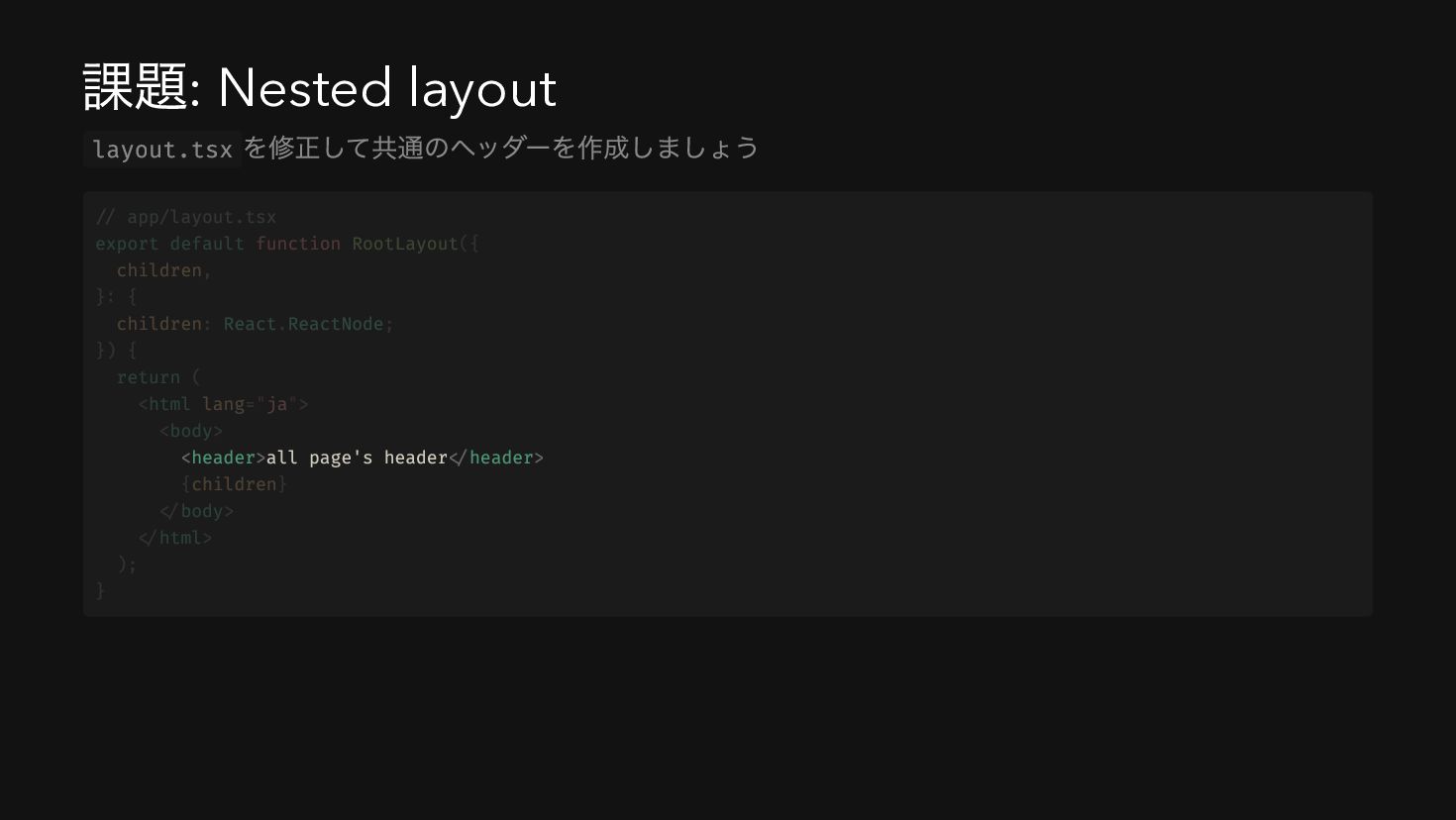Click the {children} expression line

tap(234, 484)
